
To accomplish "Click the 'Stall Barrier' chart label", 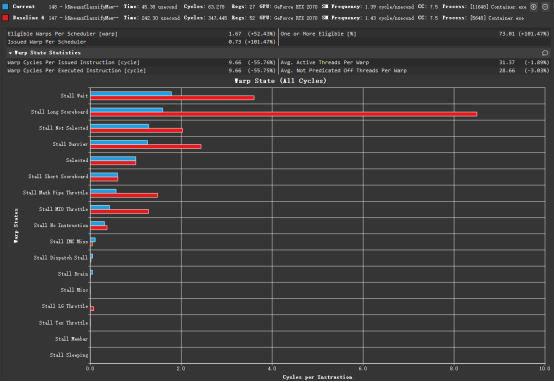I will (70, 144).
